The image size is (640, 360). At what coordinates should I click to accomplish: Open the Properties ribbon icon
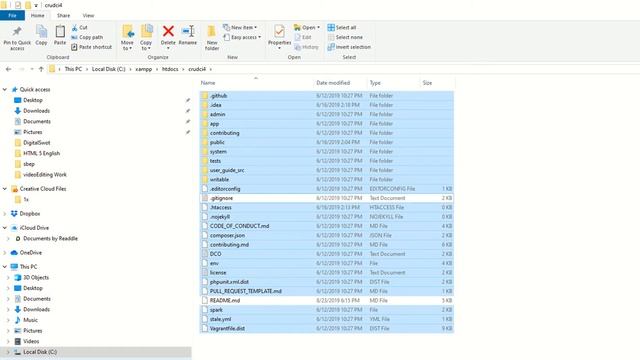click(x=280, y=31)
